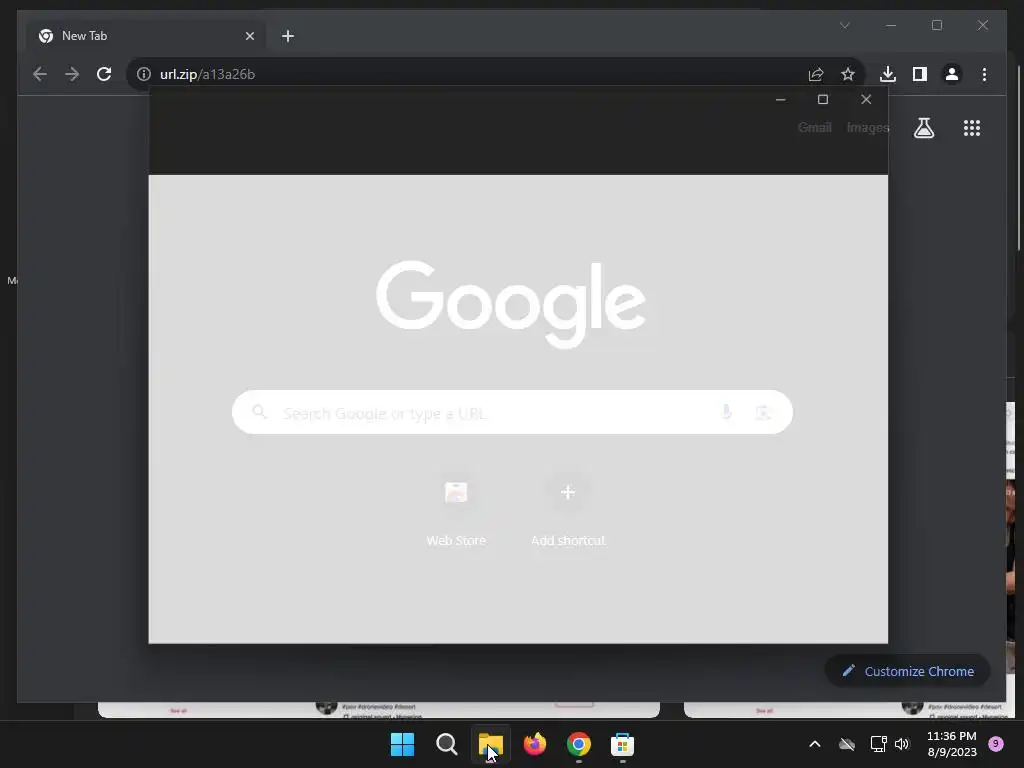
Task: Open File Explorer from the taskbar
Action: click(x=490, y=744)
